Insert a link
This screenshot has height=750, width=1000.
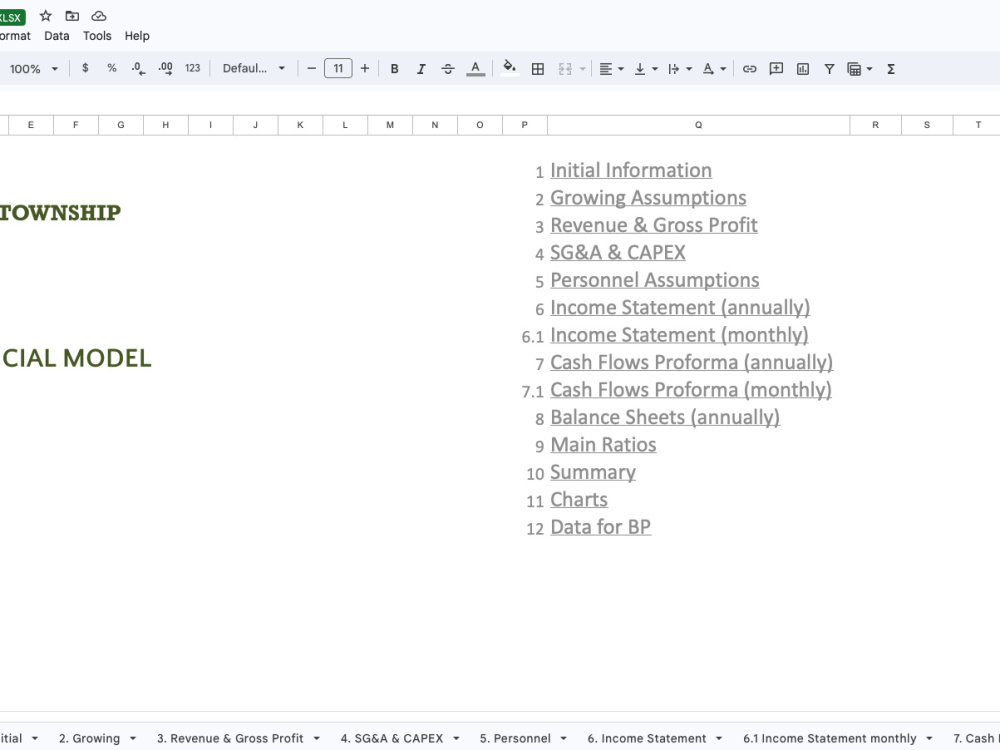tap(749, 69)
